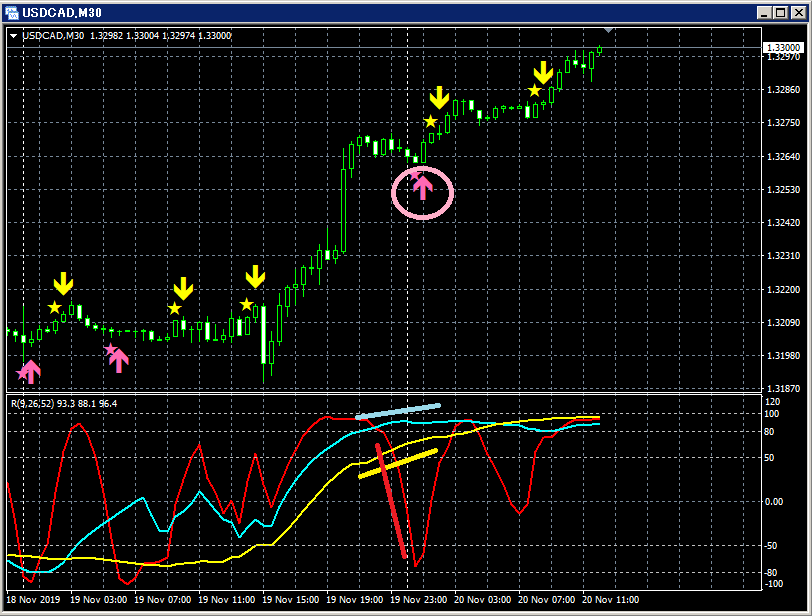Click the pink buy arrow near 19 Nov 03:00

(119, 360)
